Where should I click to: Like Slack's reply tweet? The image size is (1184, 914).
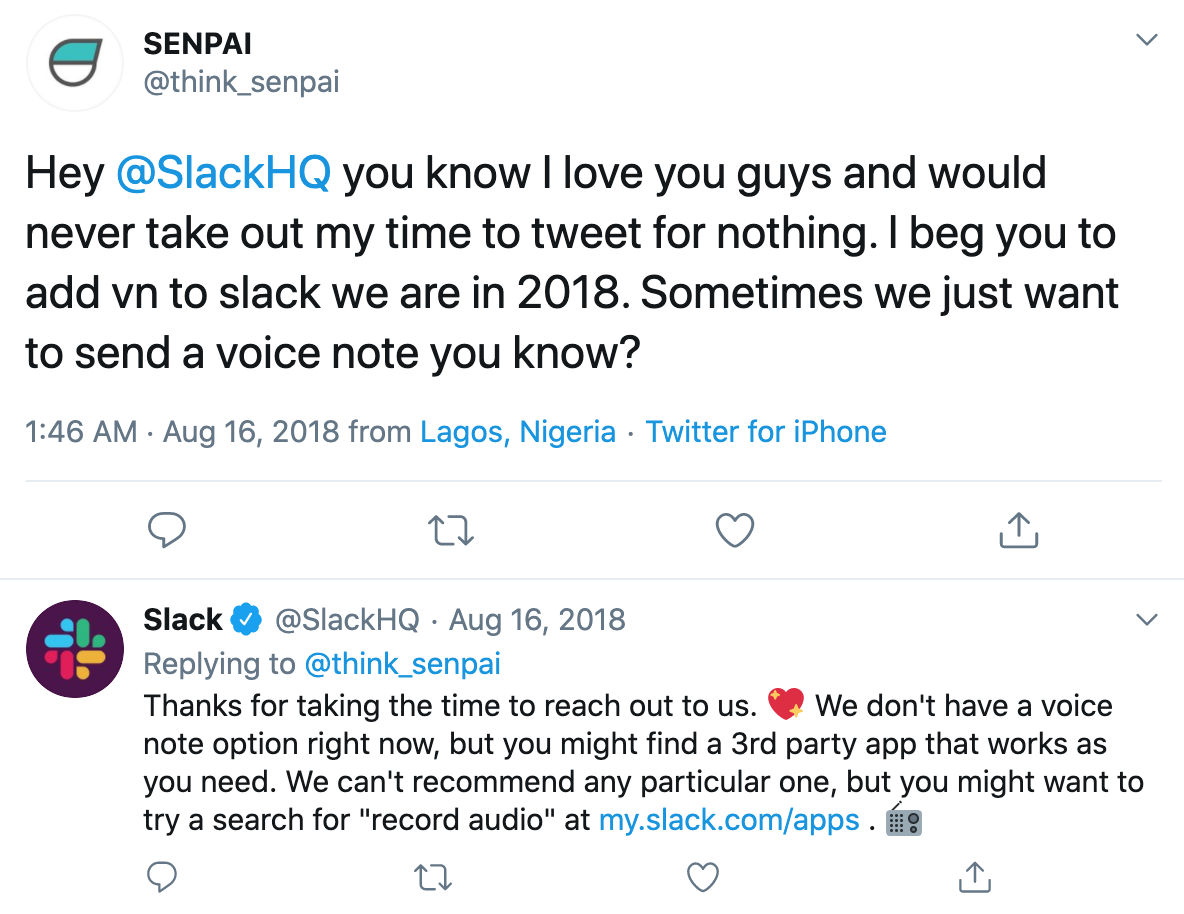click(704, 877)
